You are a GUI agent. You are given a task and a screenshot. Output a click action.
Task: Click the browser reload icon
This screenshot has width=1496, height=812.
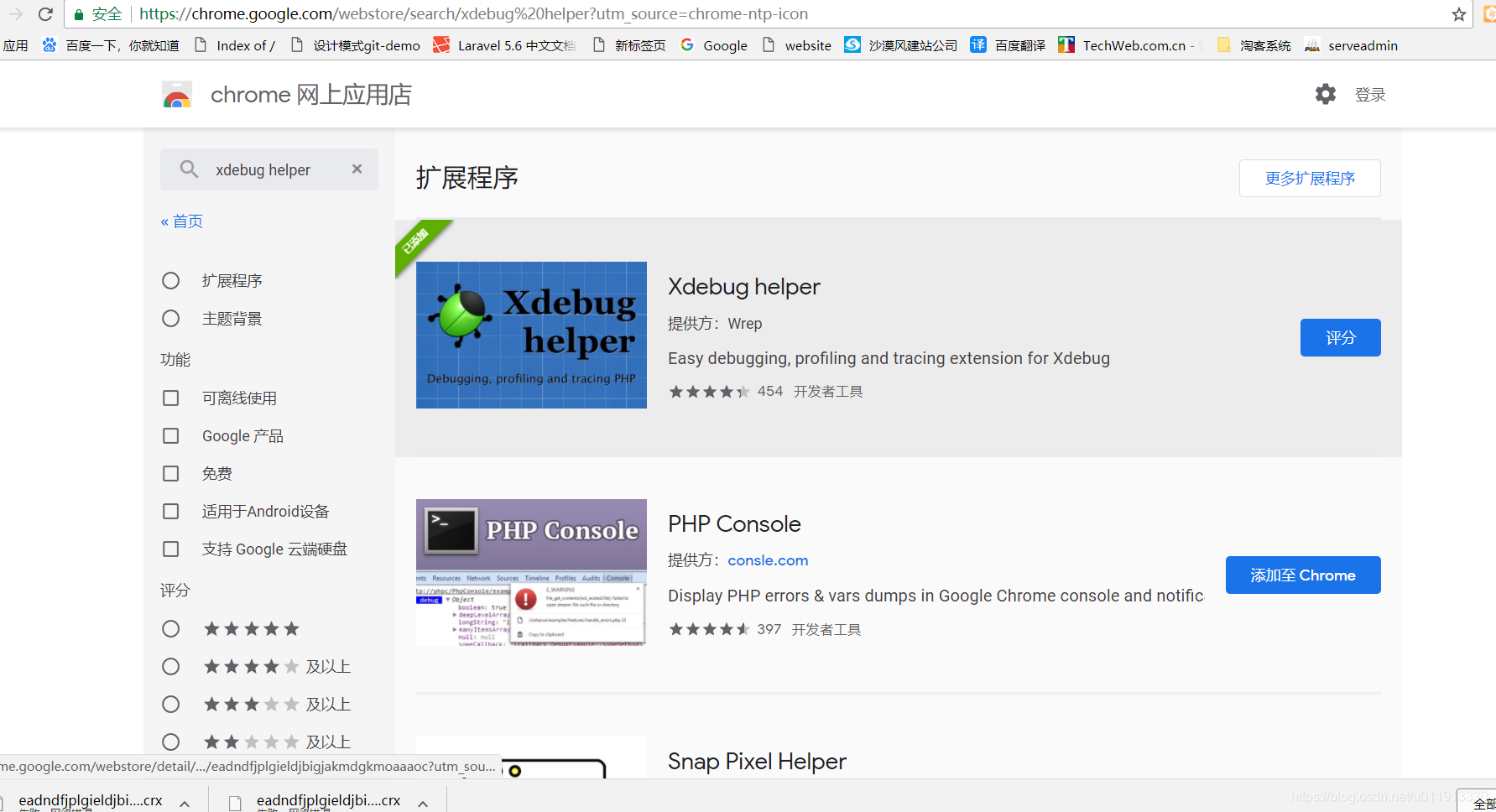[x=45, y=14]
